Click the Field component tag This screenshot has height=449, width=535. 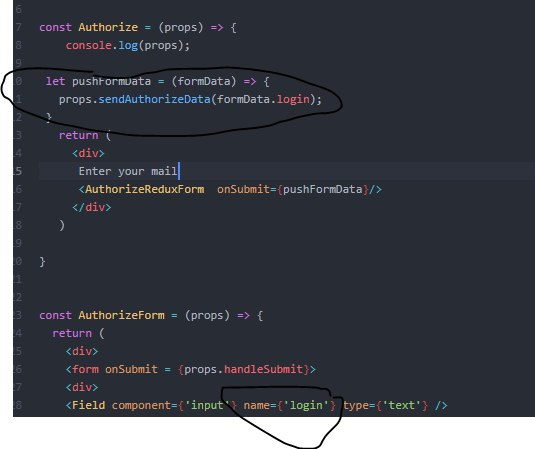click(x=89, y=405)
